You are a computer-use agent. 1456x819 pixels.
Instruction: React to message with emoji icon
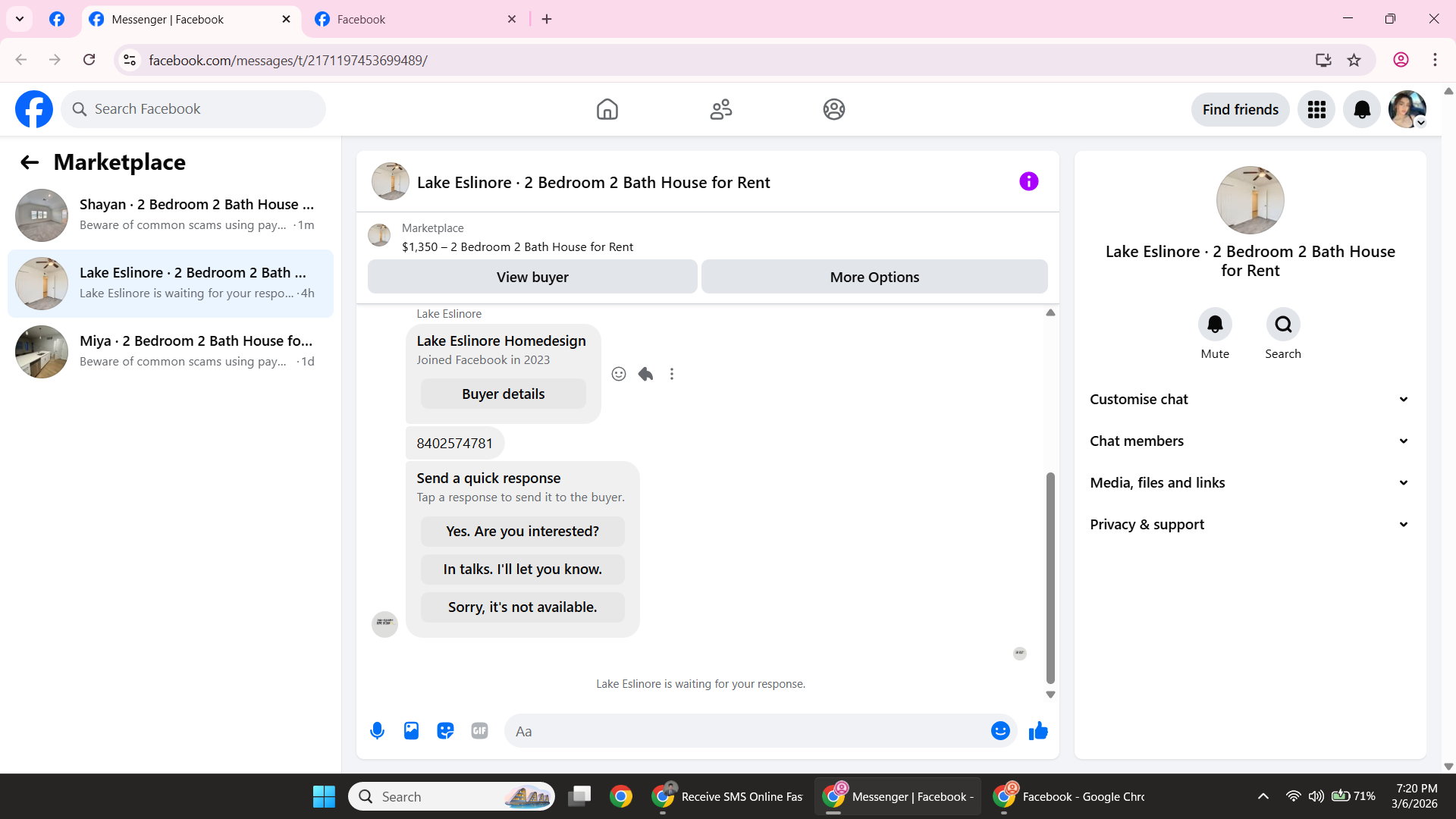tap(619, 374)
